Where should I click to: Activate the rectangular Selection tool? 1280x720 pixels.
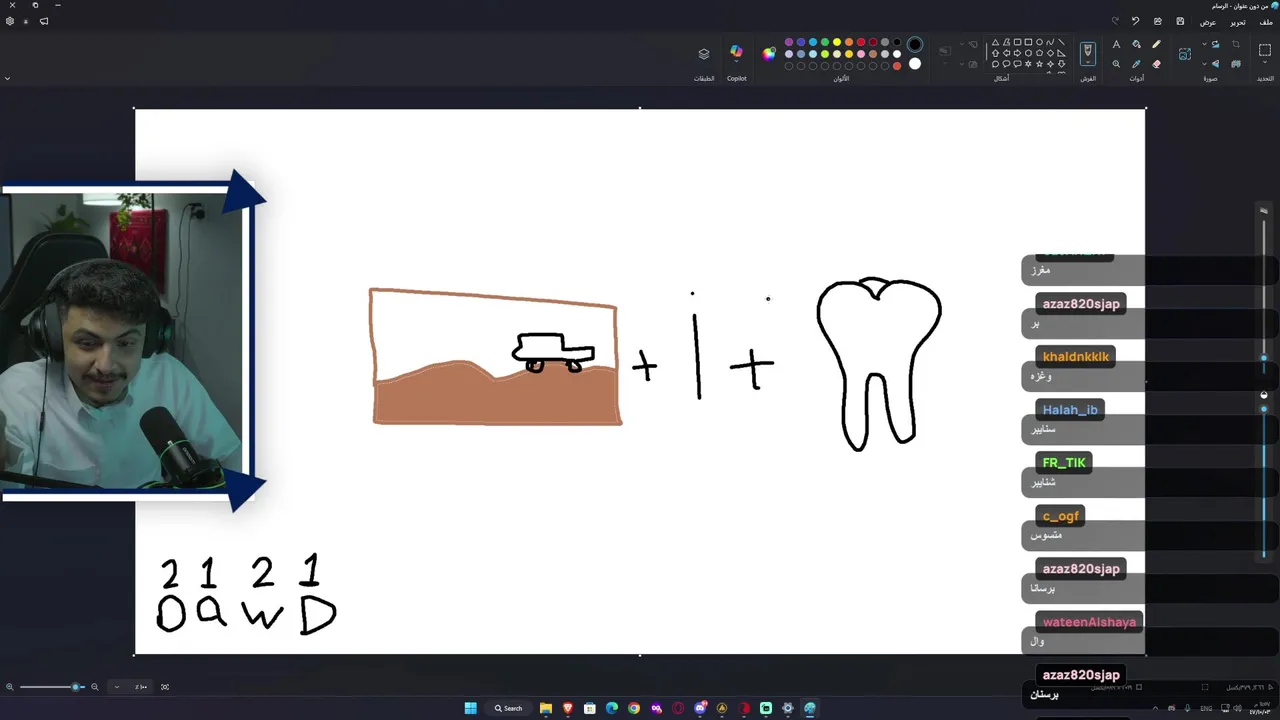coord(1265,49)
